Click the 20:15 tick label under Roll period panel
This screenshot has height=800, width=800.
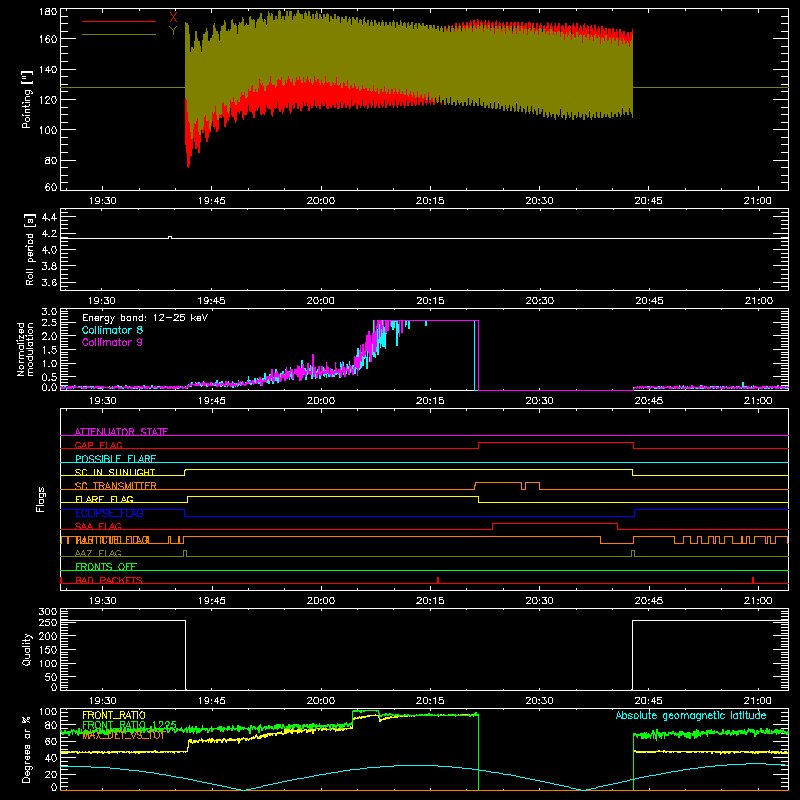point(430,301)
